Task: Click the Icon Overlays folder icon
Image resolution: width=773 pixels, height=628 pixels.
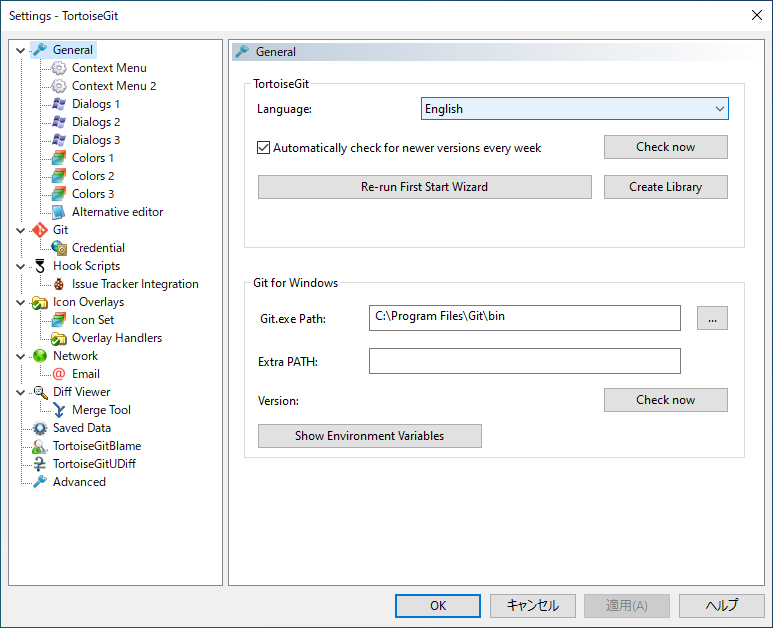Action: coord(40,302)
